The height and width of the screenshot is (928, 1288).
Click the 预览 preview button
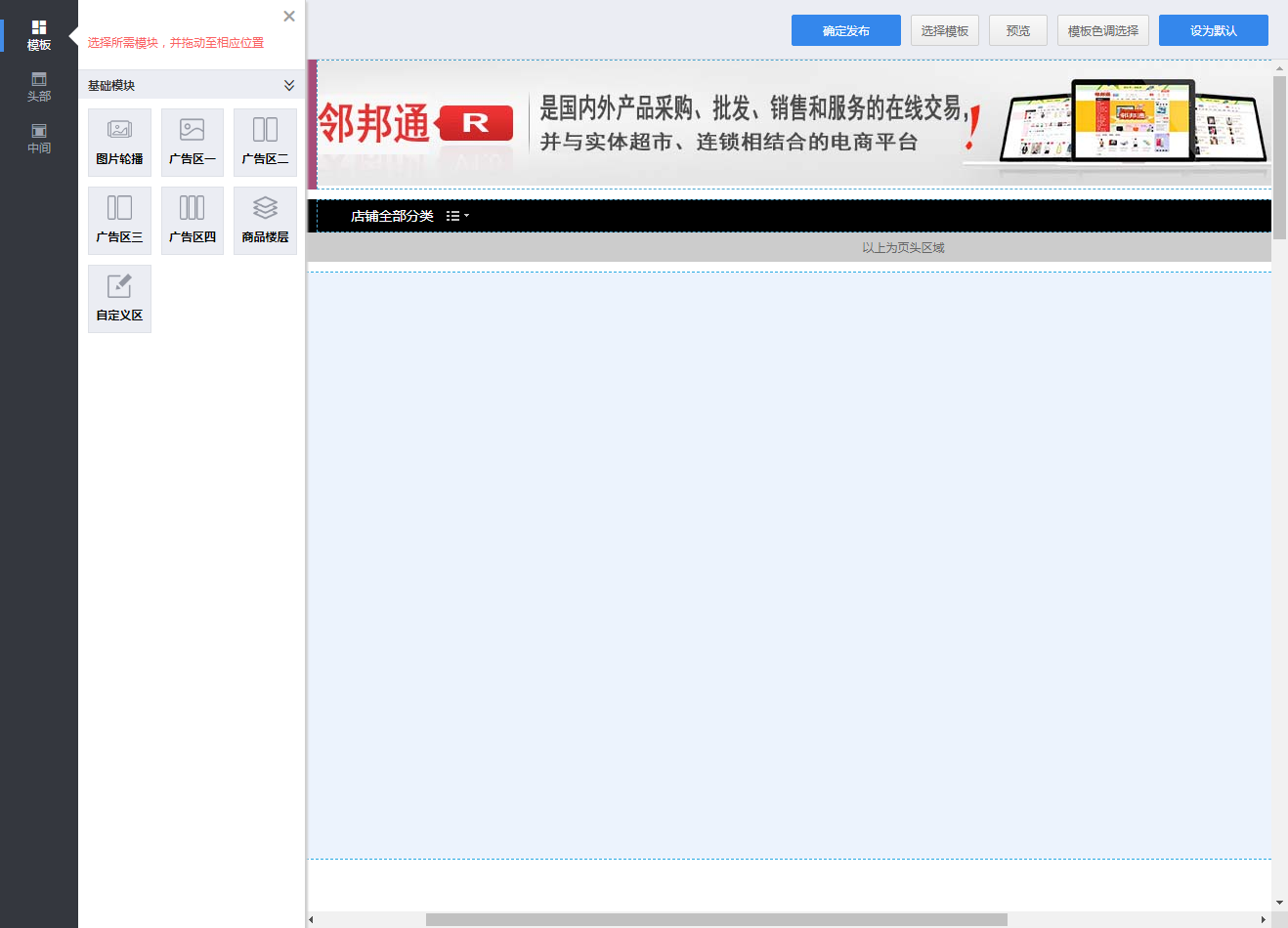click(x=1017, y=30)
